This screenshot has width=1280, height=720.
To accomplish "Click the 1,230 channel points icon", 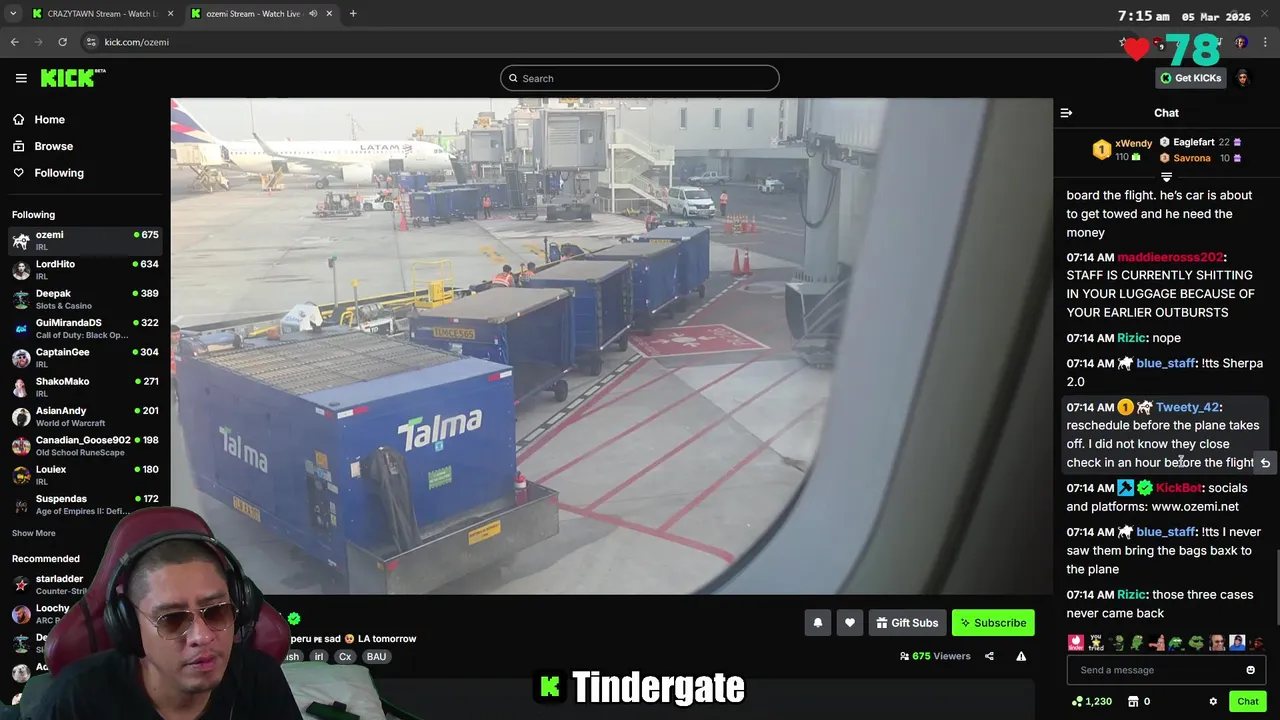I will (x=1077, y=702).
